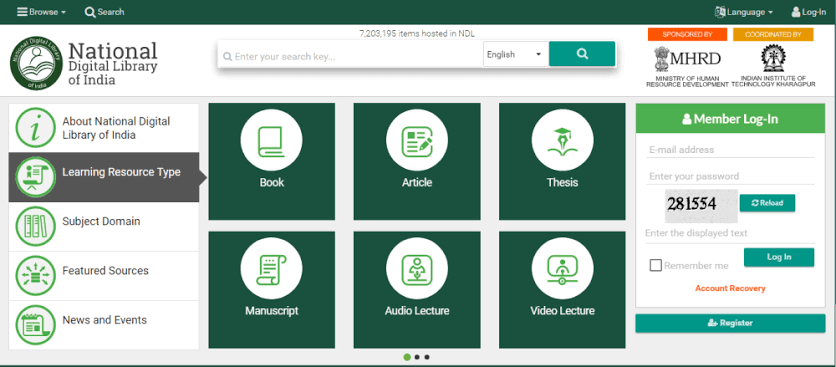
Task: Click the News and Events calendar icon
Action: [x=36, y=324]
